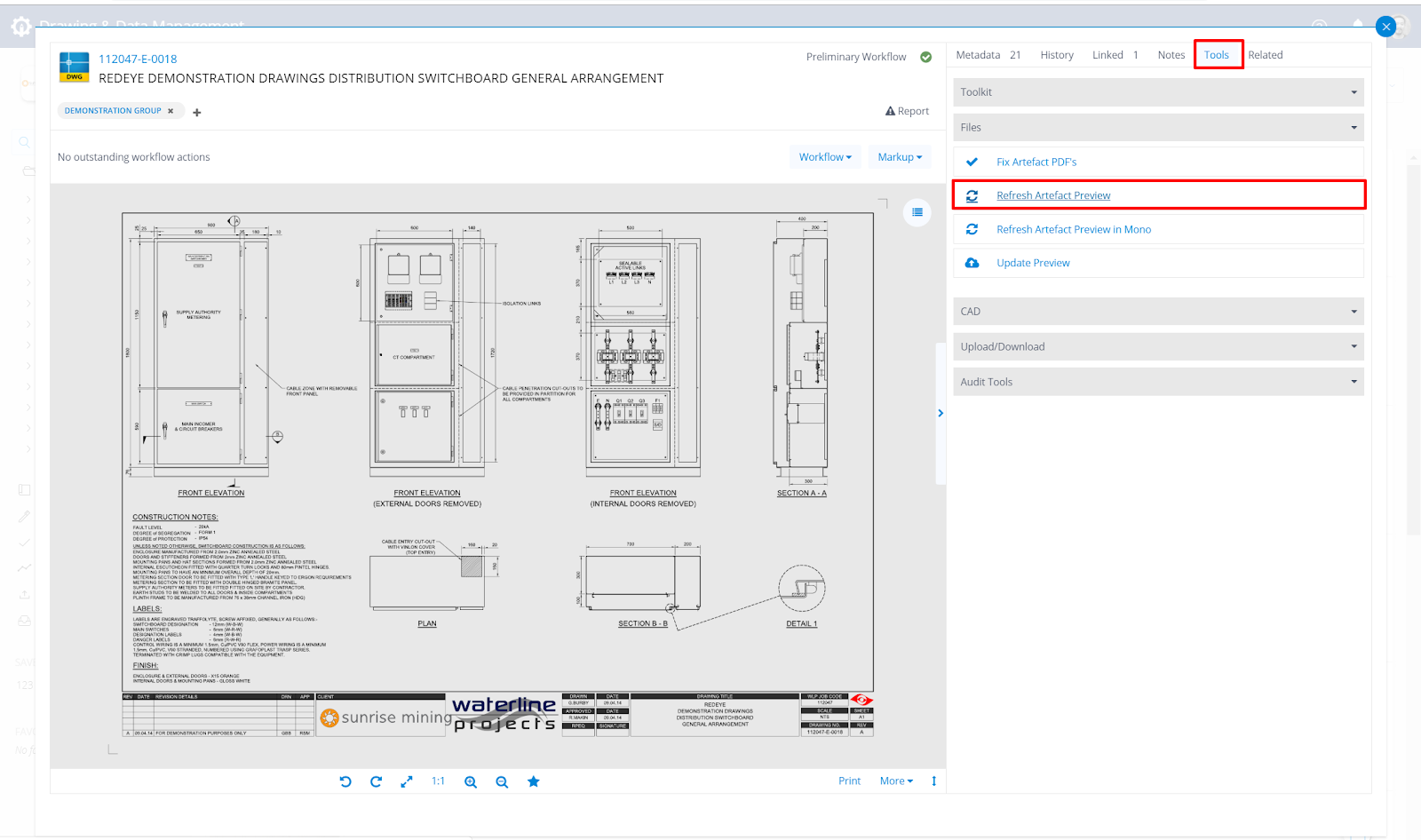Click Refresh Artefact Preview link

(x=1053, y=195)
